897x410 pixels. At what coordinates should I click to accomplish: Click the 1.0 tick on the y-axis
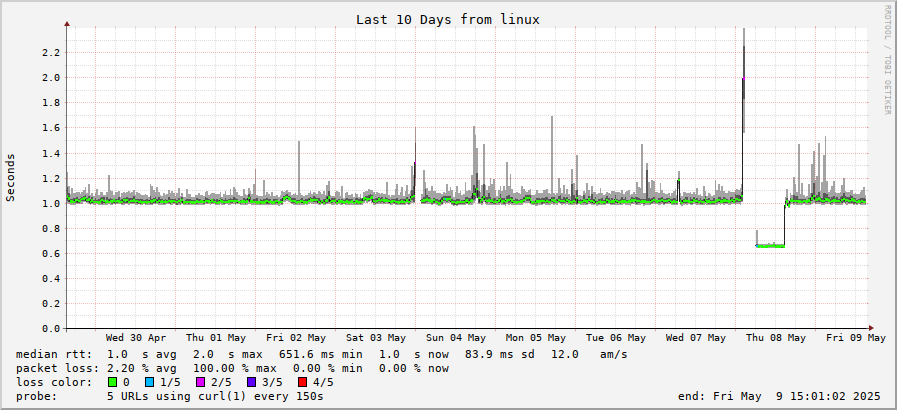pyautogui.click(x=50, y=204)
